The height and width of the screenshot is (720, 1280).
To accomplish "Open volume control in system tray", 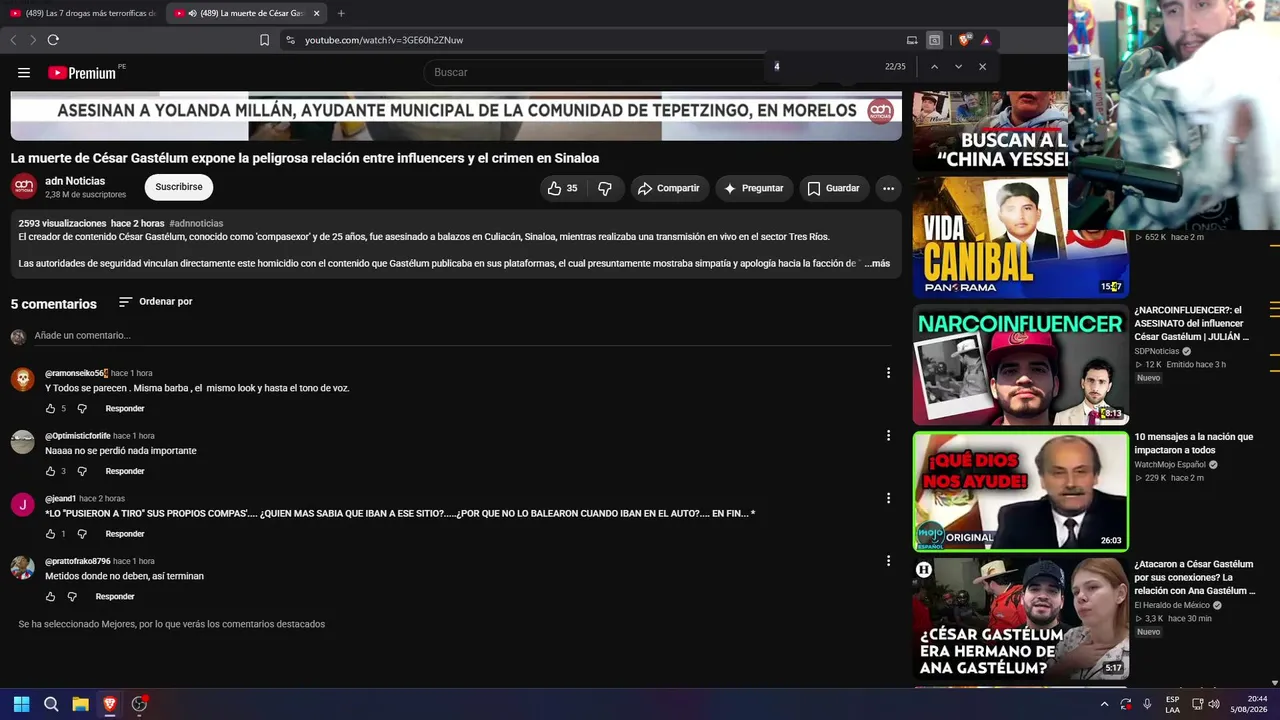I will coord(1214,704).
